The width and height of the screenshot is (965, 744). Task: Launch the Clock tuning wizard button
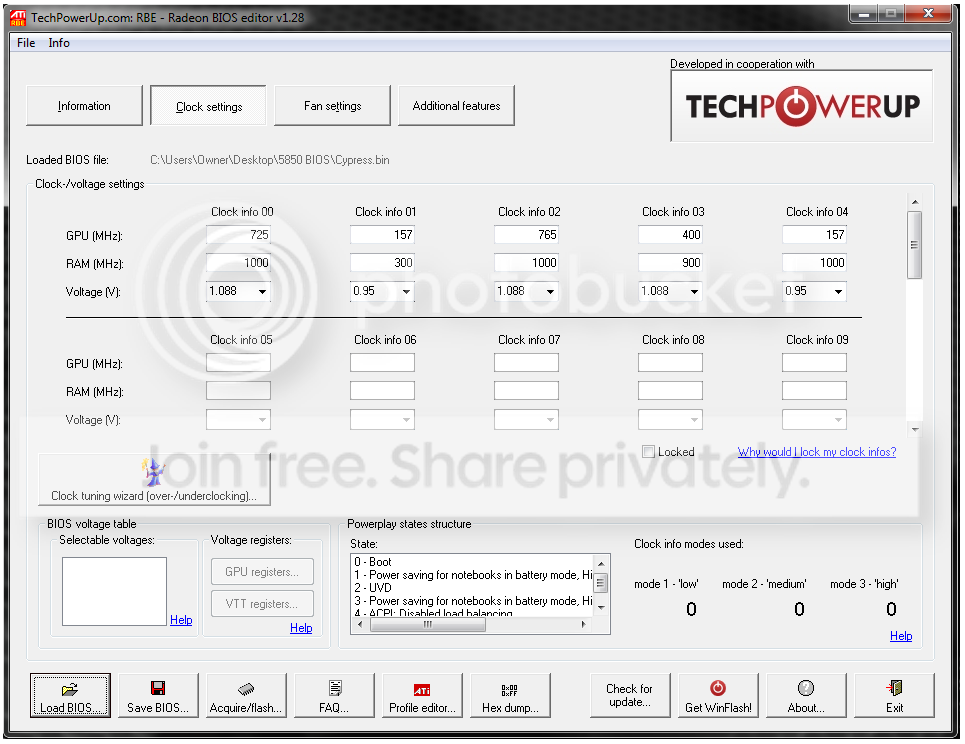[154, 480]
